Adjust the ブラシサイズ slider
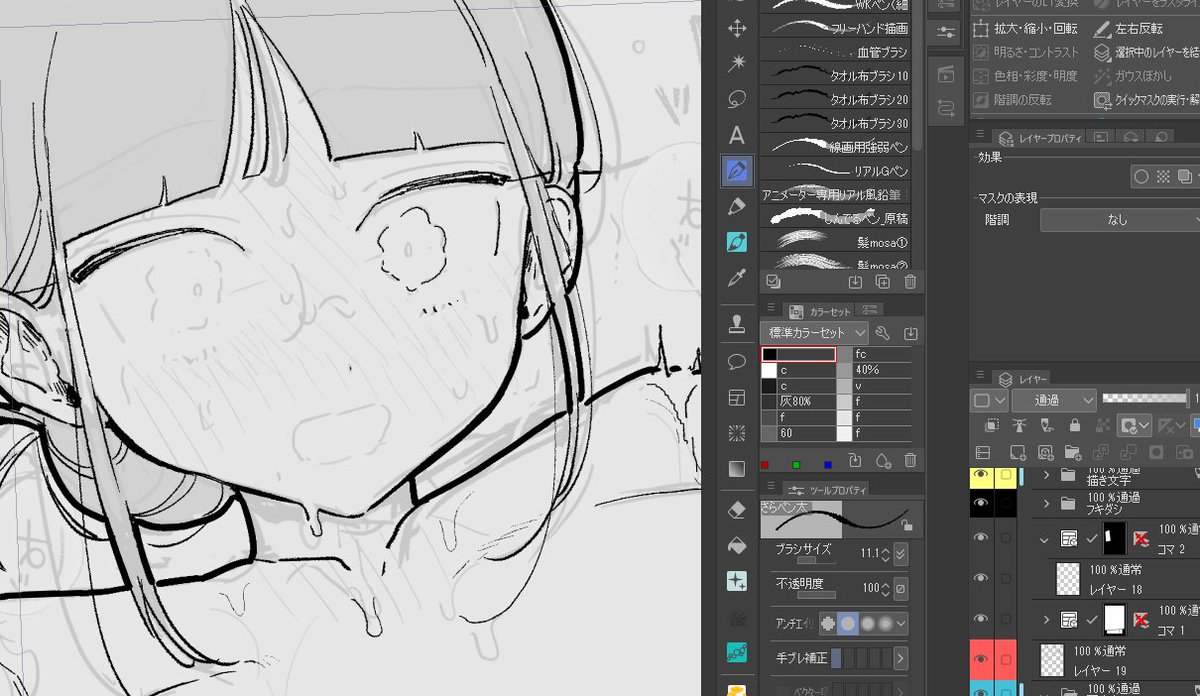 tap(815, 562)
